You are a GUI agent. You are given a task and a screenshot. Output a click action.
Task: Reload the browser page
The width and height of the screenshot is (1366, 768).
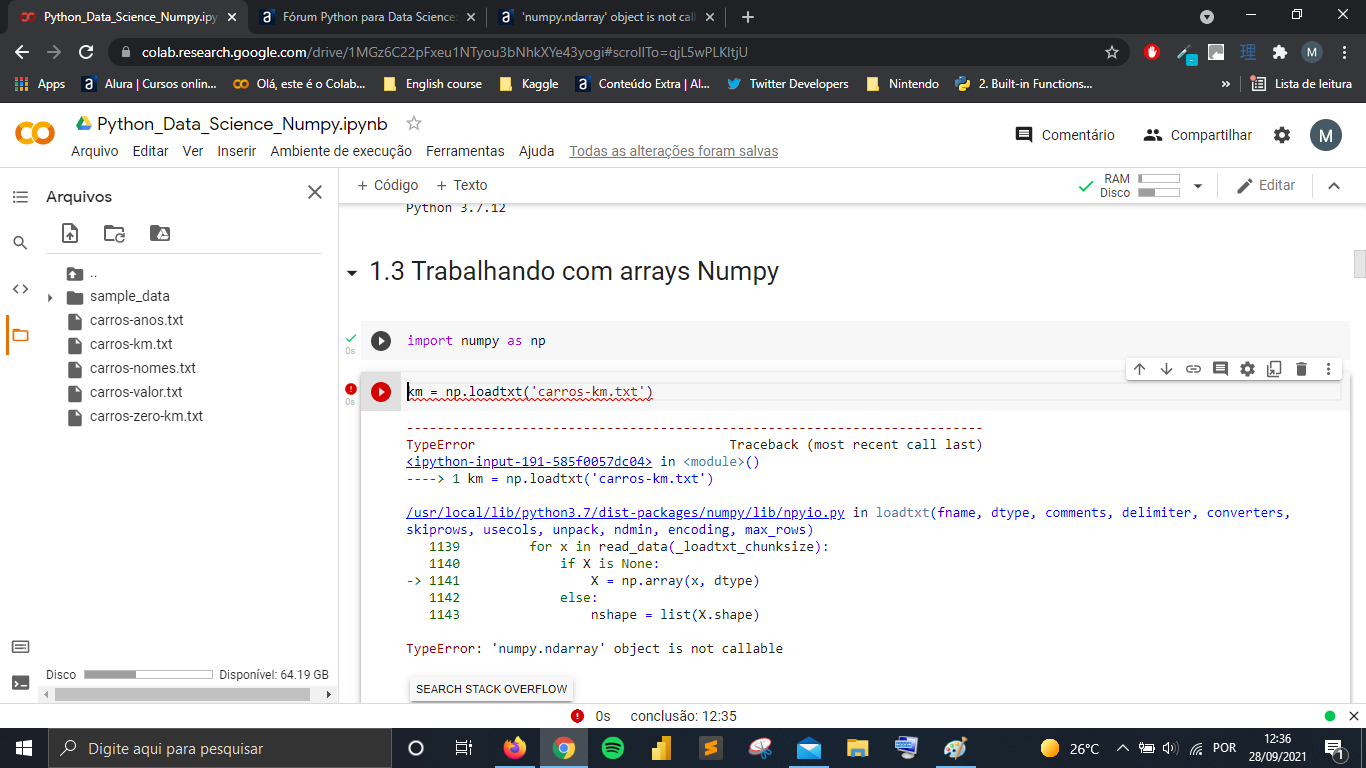86,52
